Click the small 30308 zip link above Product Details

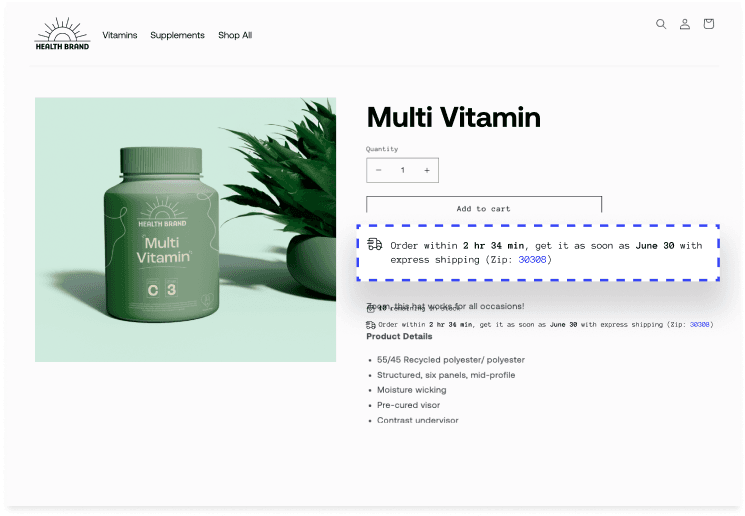699,325
